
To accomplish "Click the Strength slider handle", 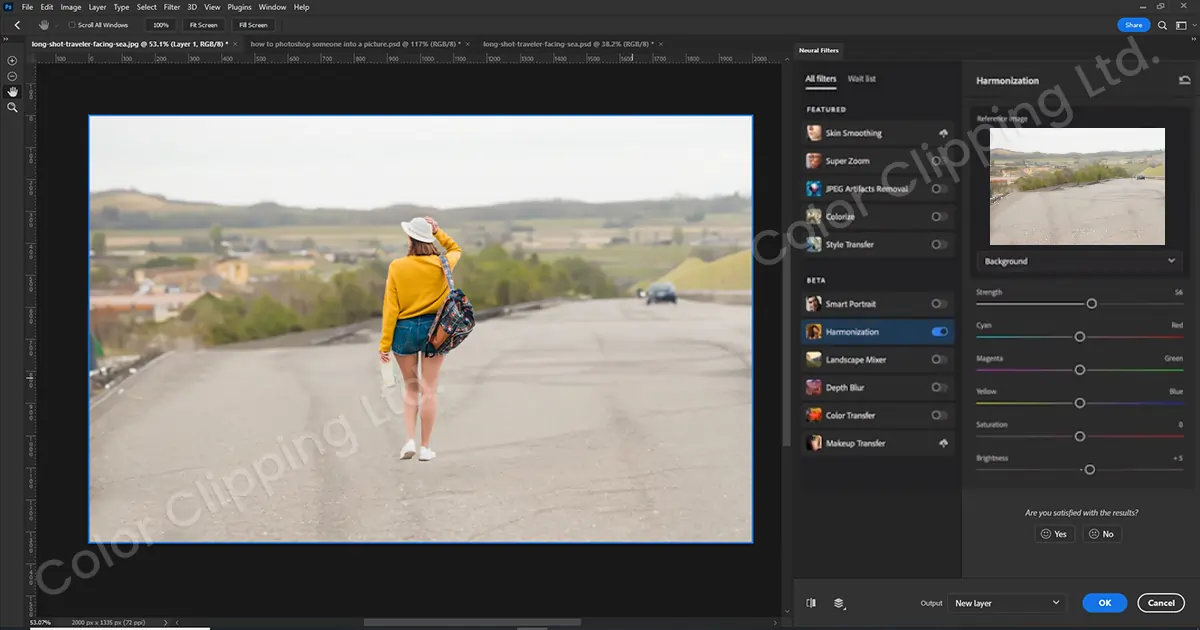I will (1091, 303).
